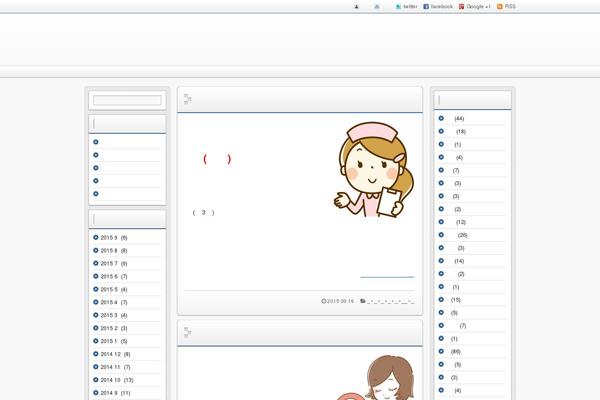This screenshot has width=600, height=400.
Task: Click arrow bullet beside 2014 11 archive
Action: click(96, 367)
